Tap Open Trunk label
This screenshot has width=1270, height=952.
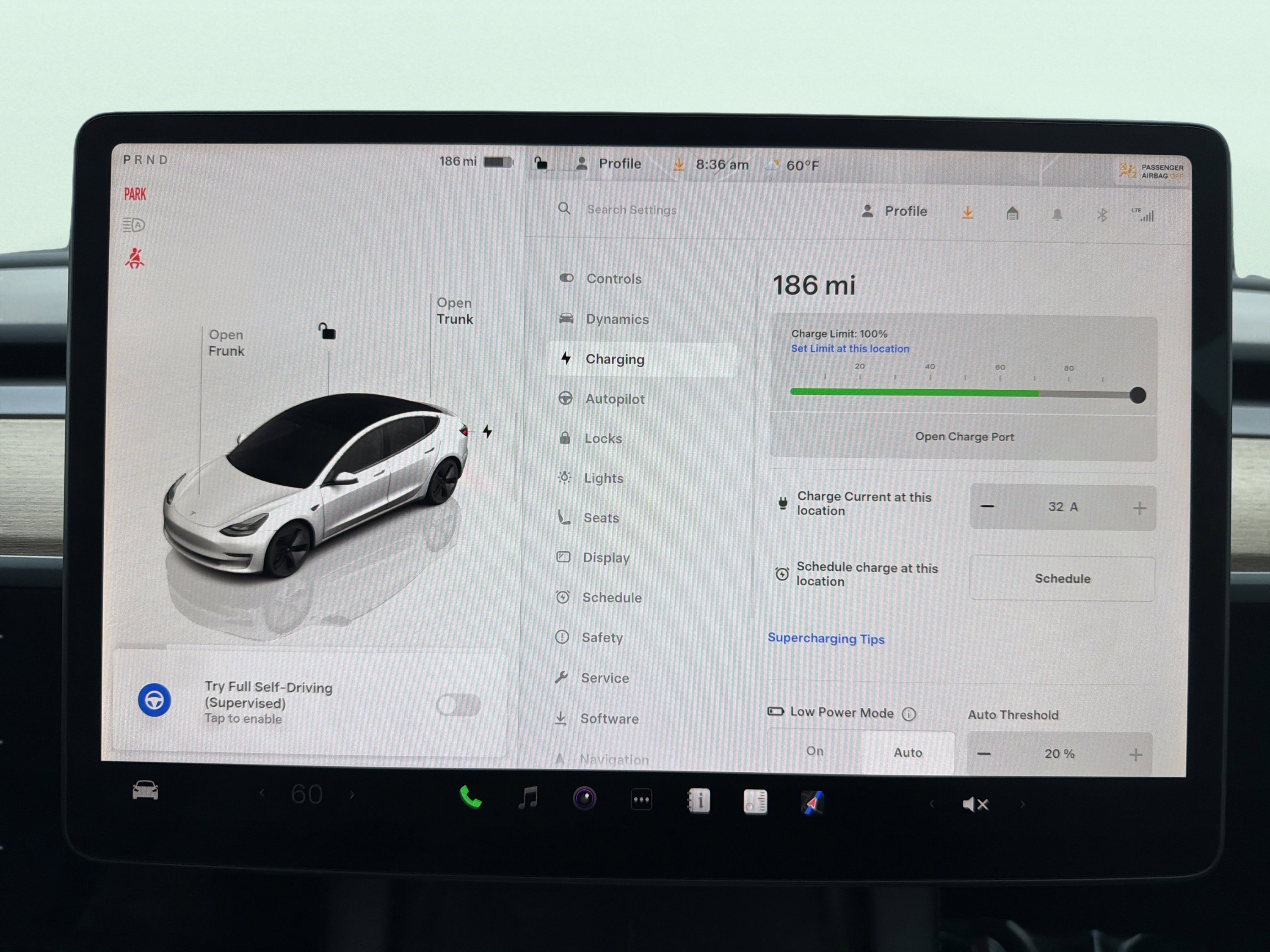tap(455, 311)
